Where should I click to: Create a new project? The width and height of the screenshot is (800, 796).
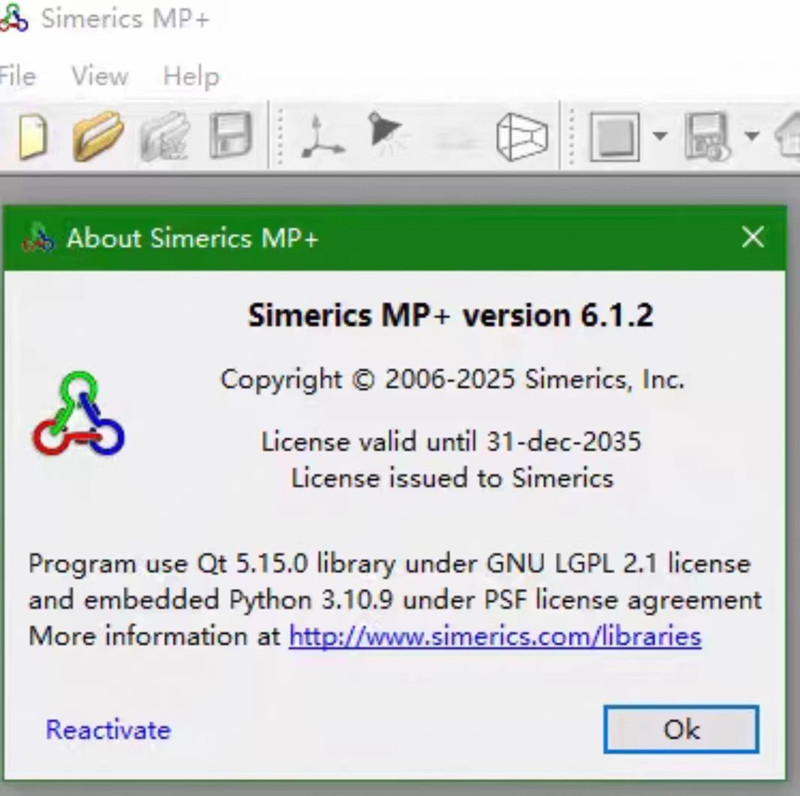click(33, 136)
